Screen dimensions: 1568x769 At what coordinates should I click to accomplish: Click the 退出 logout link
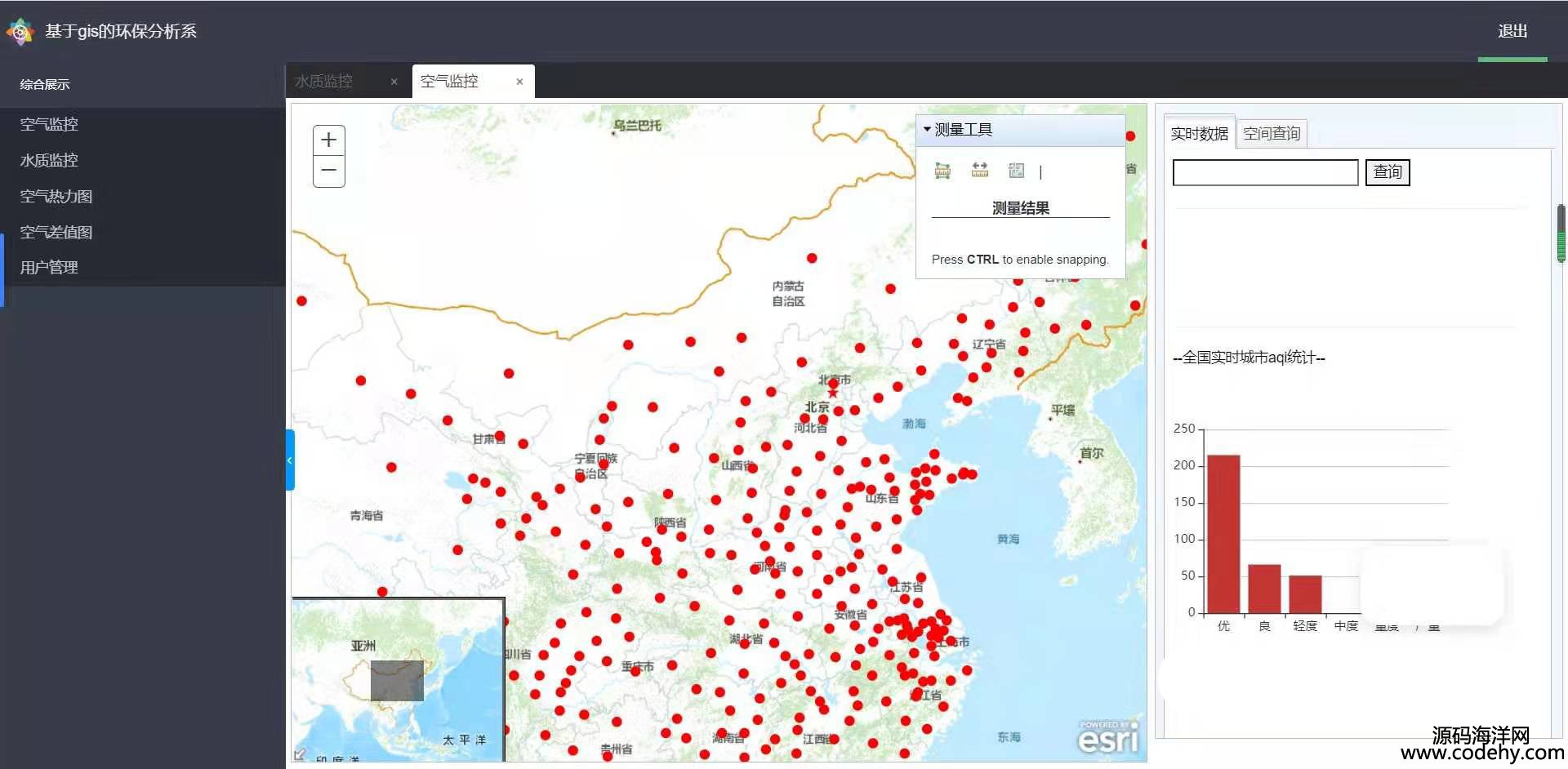[1512, 31]
